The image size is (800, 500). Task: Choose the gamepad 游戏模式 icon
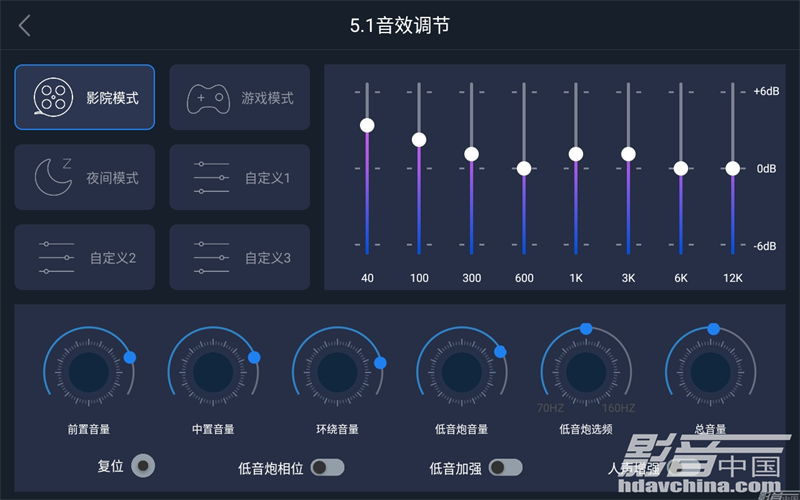208,98
